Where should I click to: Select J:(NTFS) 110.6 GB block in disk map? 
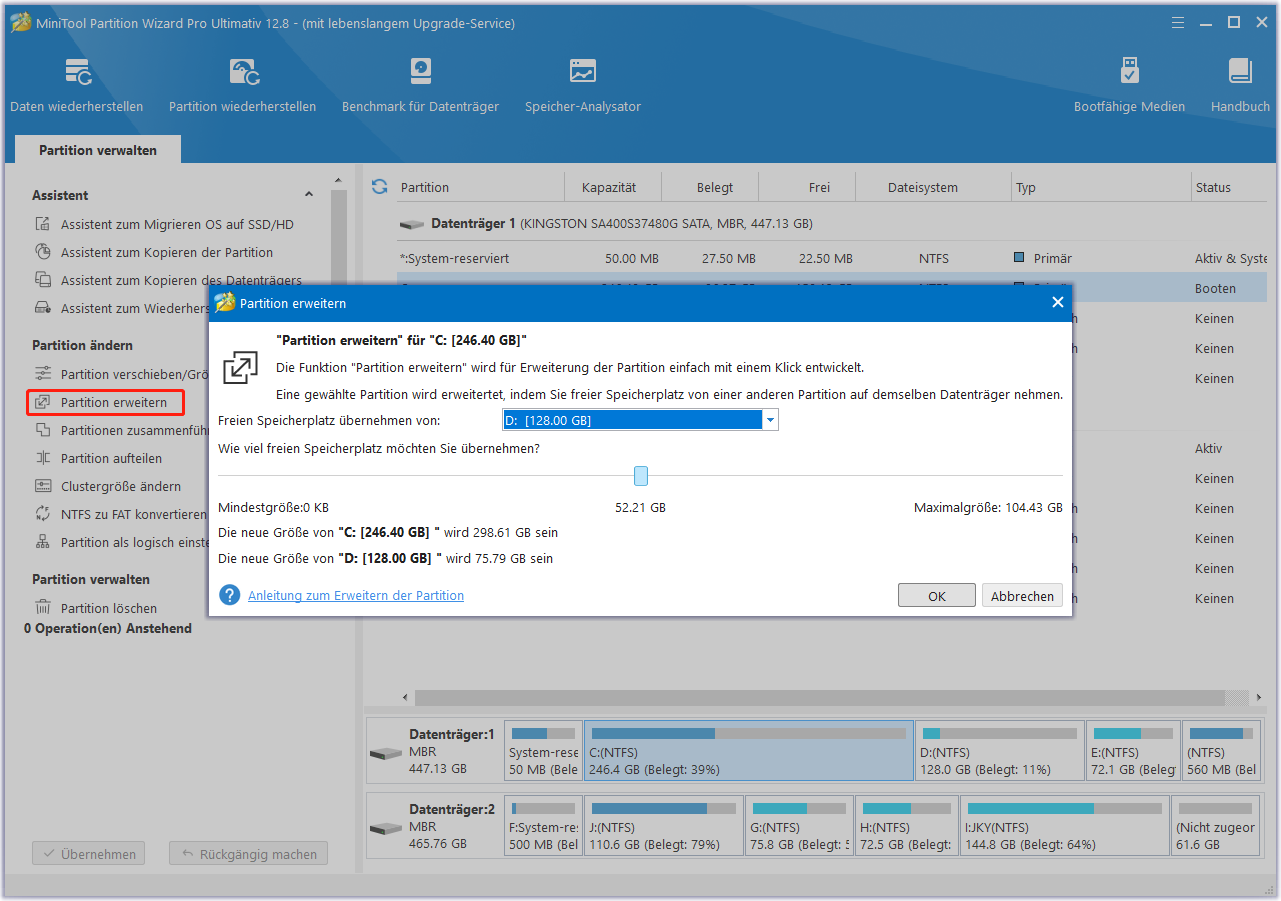coord(664,827)
